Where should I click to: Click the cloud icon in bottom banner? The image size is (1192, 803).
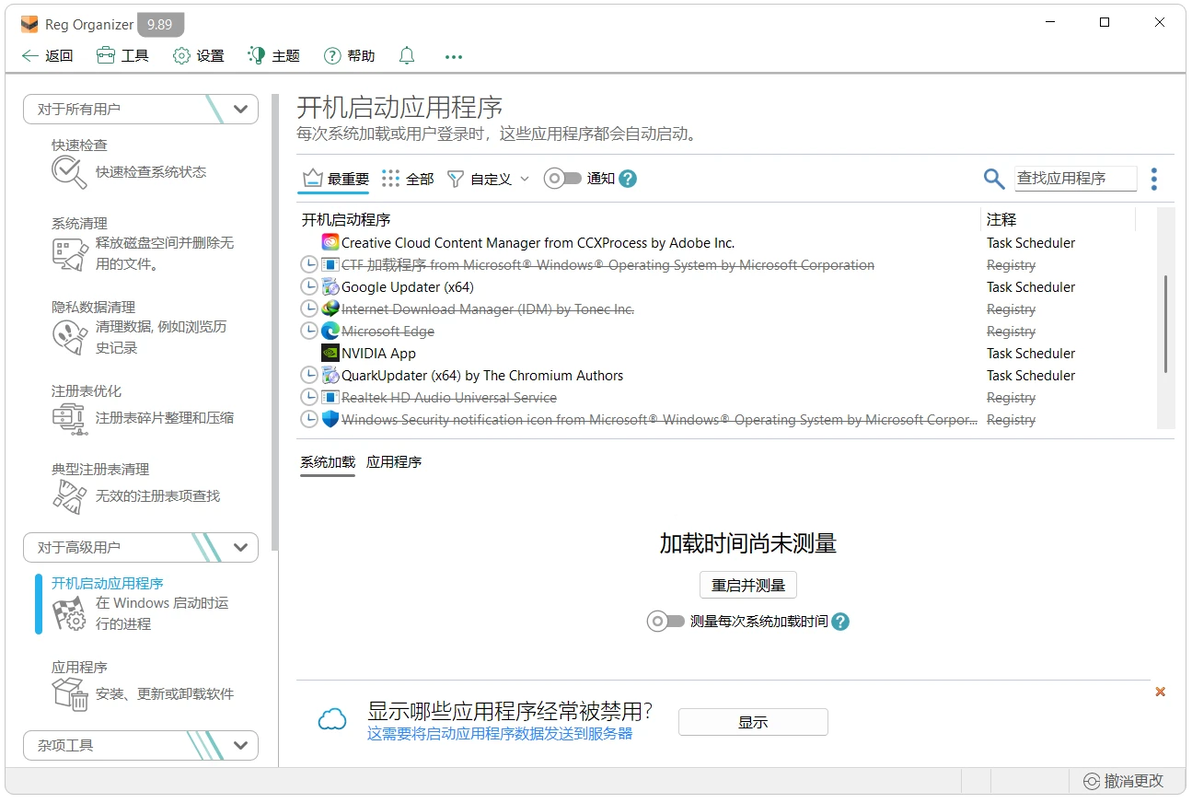coord(332,719)
